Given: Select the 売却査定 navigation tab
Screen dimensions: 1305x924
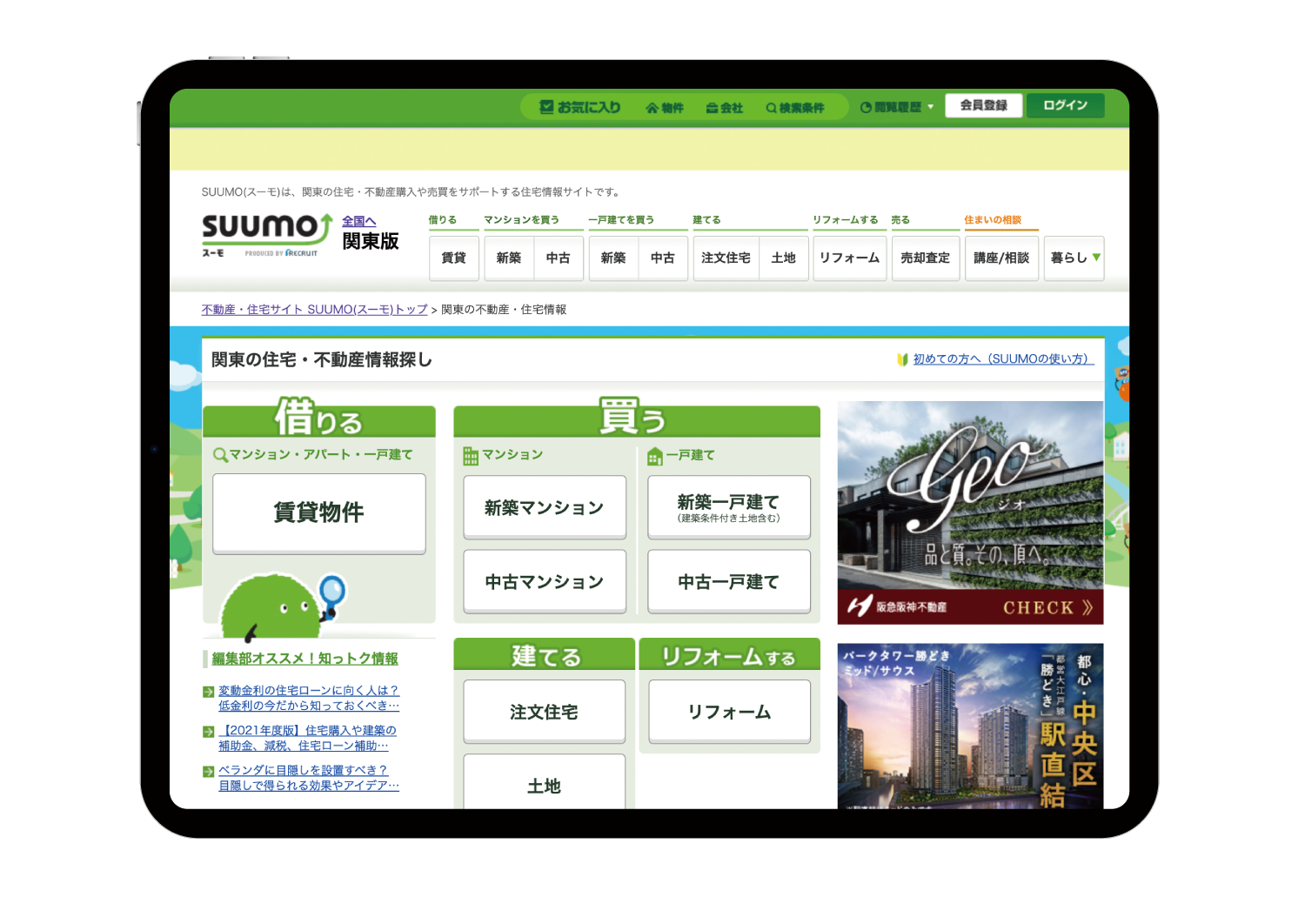Looking at the screenshot, I should pos(926,258).
